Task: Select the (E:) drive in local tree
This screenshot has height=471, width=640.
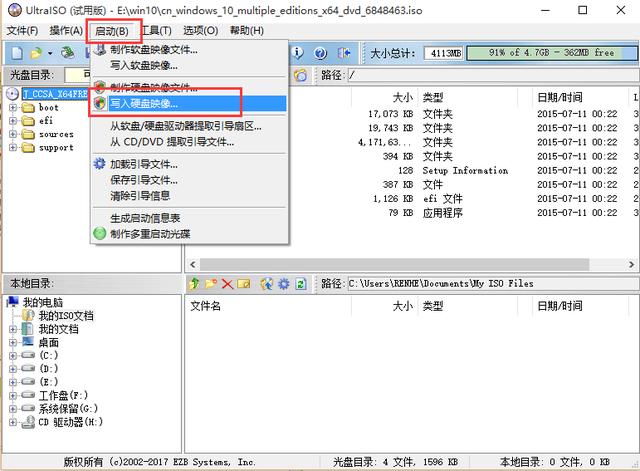Action: pos(49,382)
